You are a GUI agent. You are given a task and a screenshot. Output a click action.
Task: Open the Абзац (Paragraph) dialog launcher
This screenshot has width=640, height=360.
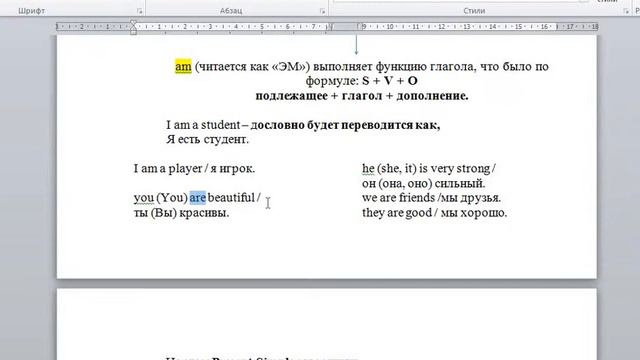(322, 11)
